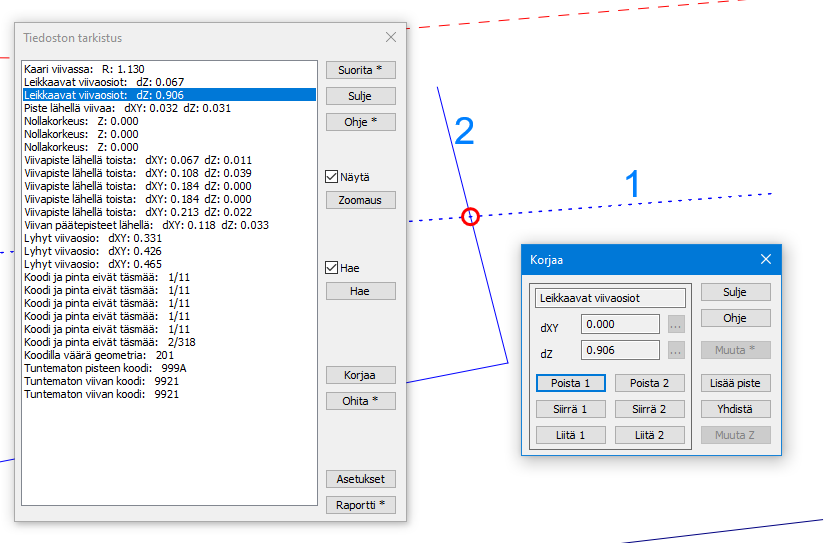Click Yhdistä button in Korjaa dialog

click(735, 409)
